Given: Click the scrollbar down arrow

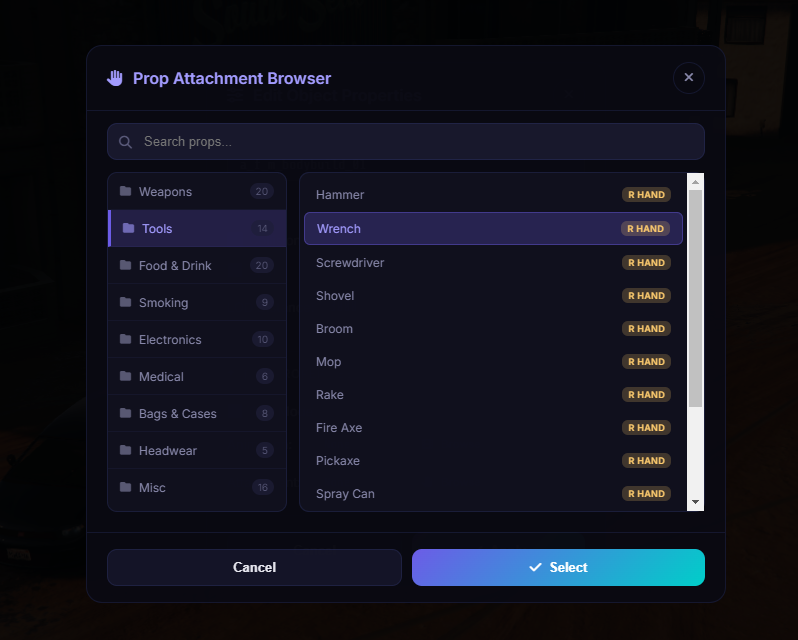Looking at the screenshot, I should tap(695, 502).
